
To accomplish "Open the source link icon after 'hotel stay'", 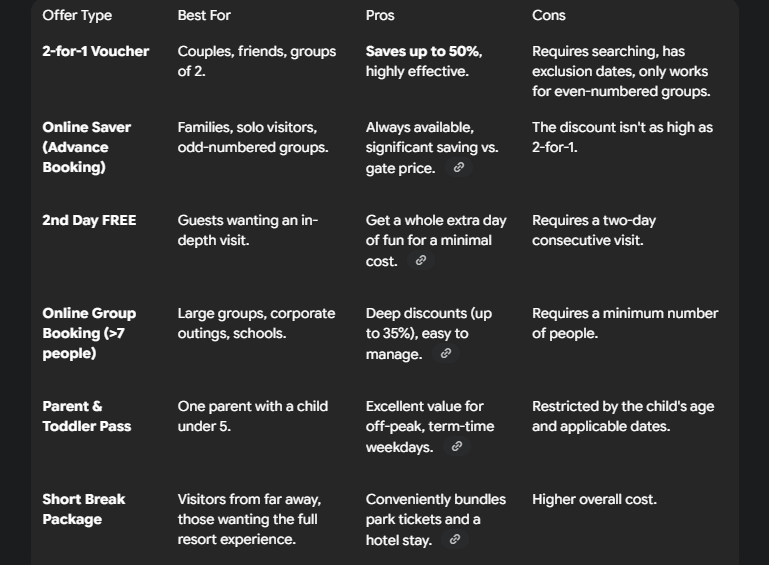I will point(455,540).
